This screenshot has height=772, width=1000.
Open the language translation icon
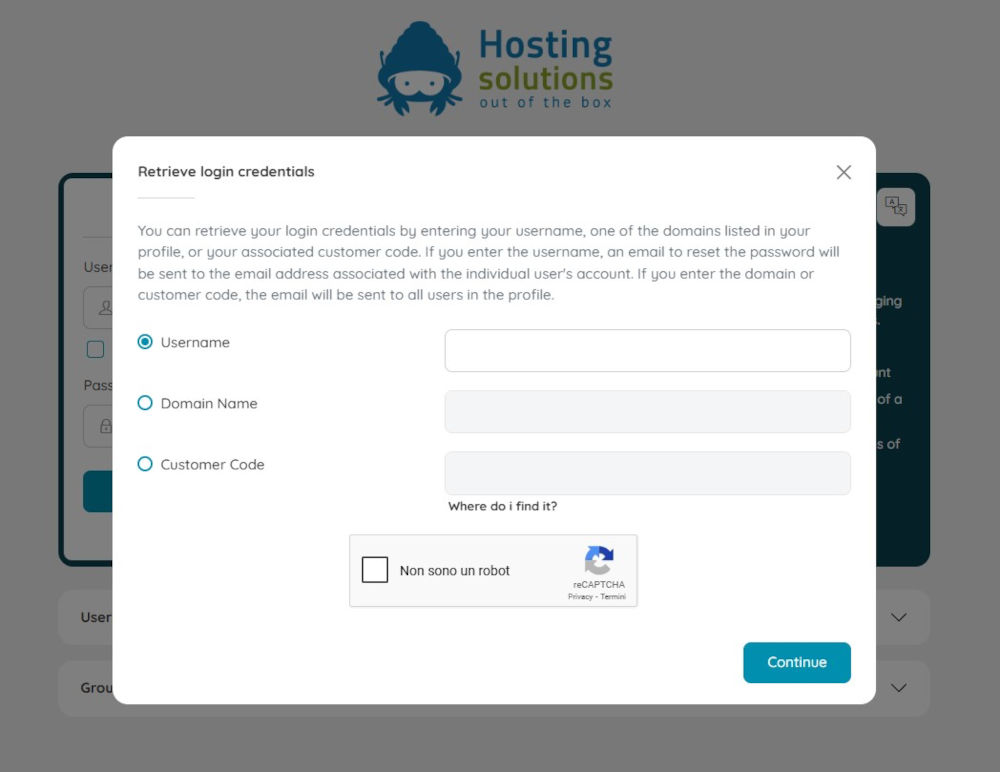coord(895,207)
